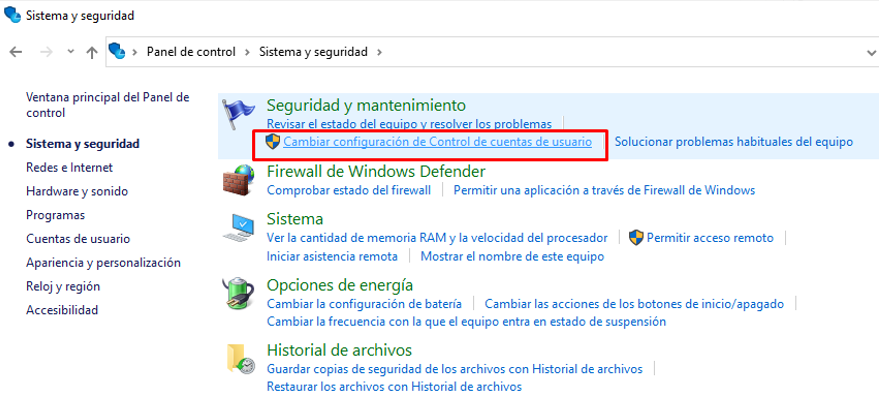880x402 pixels.
Task: Select Redes e Internet in the sidebar
Action: tap(69, 167)
